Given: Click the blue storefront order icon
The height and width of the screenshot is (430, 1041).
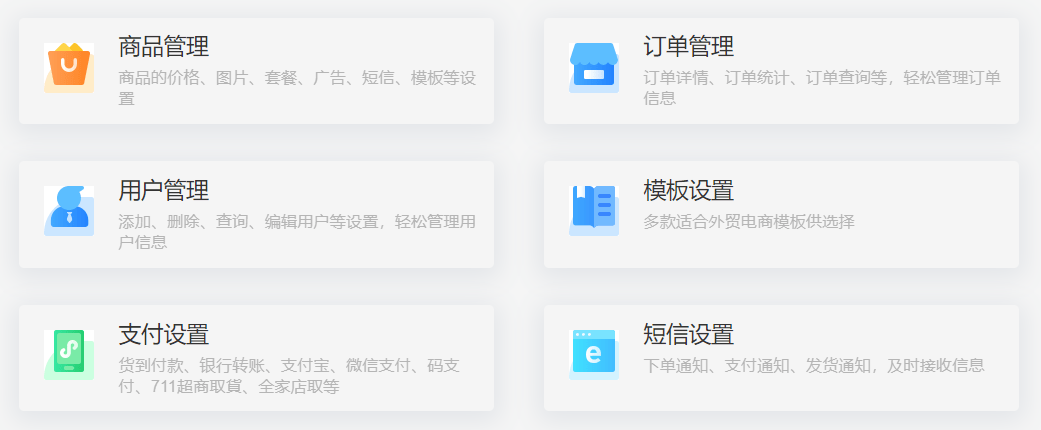Looking at the screenshot, I should point(594,68).
